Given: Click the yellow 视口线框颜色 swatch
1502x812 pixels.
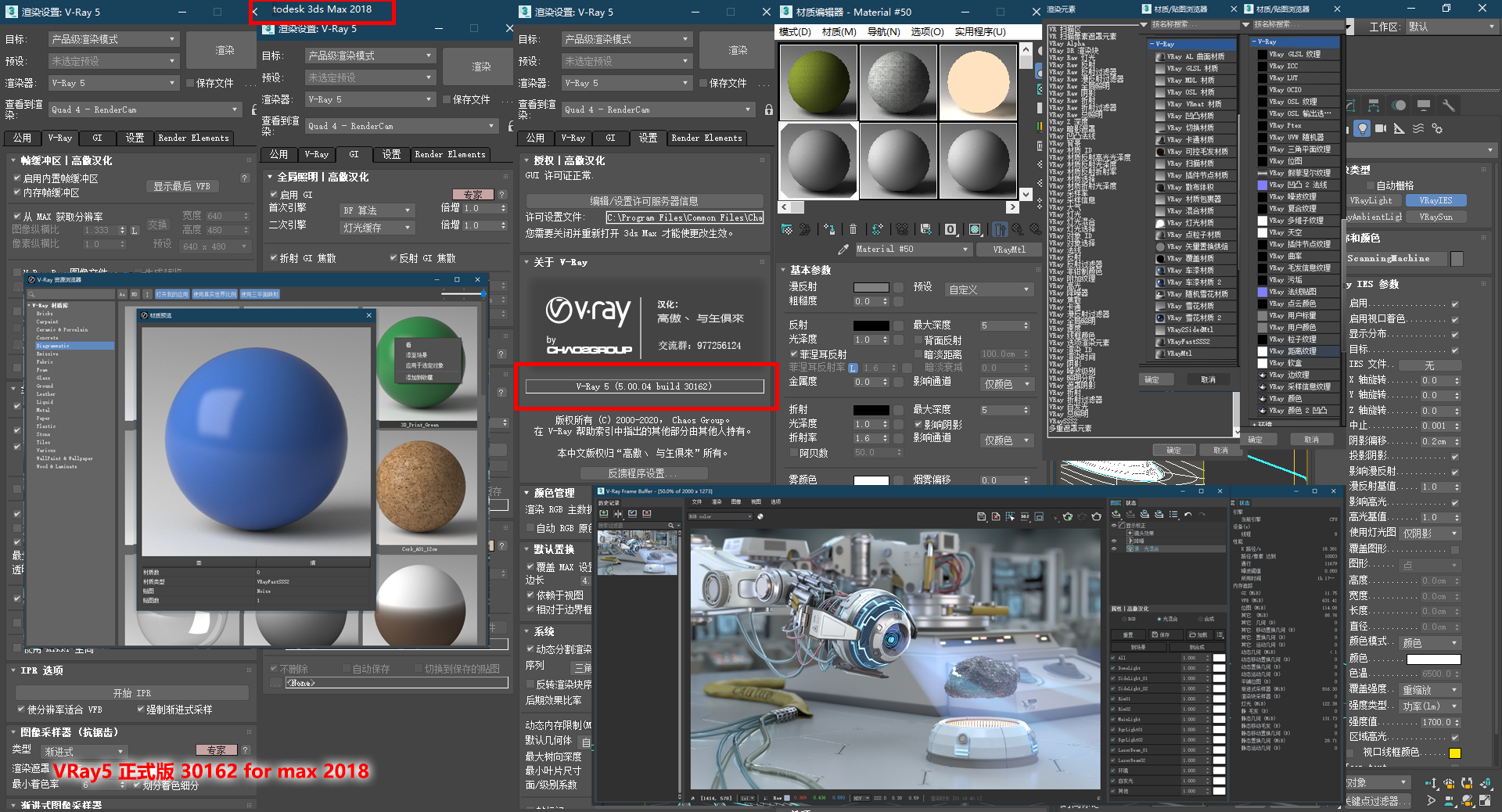Looking at the screenshot, I should pos(1455,753).
